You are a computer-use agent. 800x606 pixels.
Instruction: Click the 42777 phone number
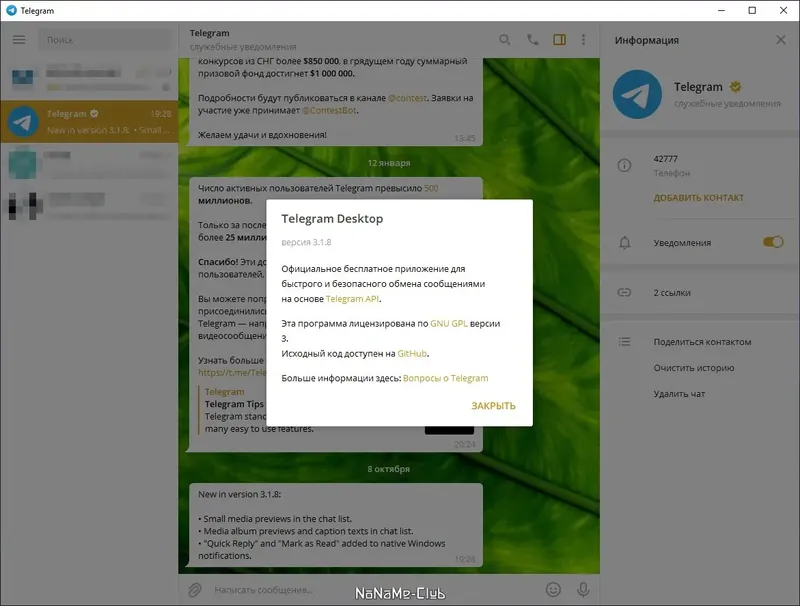665,159
